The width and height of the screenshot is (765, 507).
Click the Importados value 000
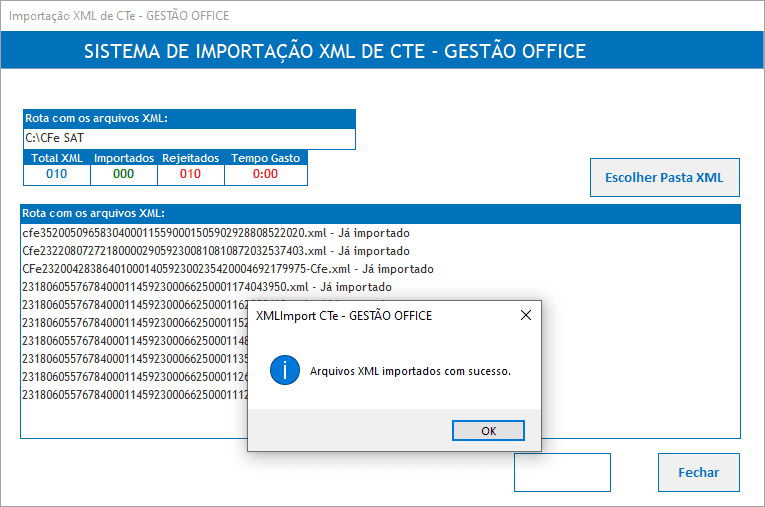[123, 174]
